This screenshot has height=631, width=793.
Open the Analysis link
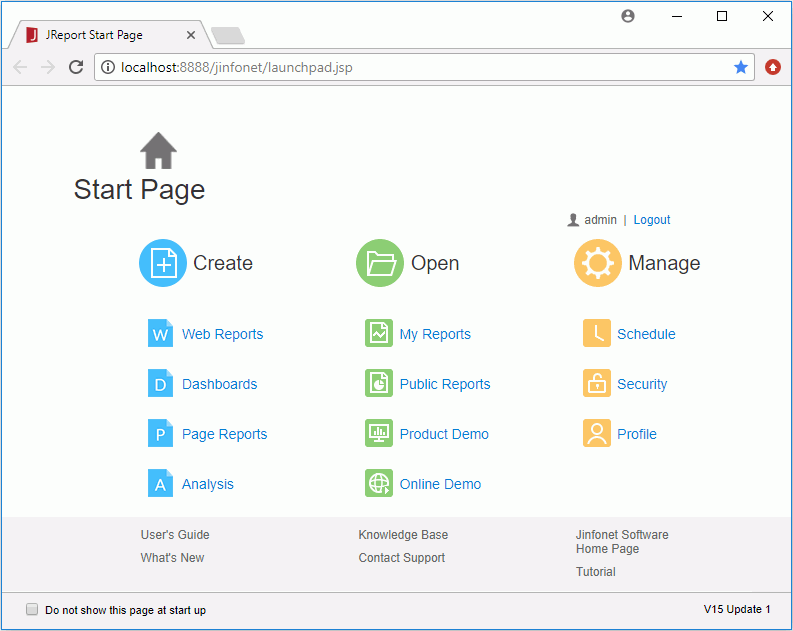208,484
